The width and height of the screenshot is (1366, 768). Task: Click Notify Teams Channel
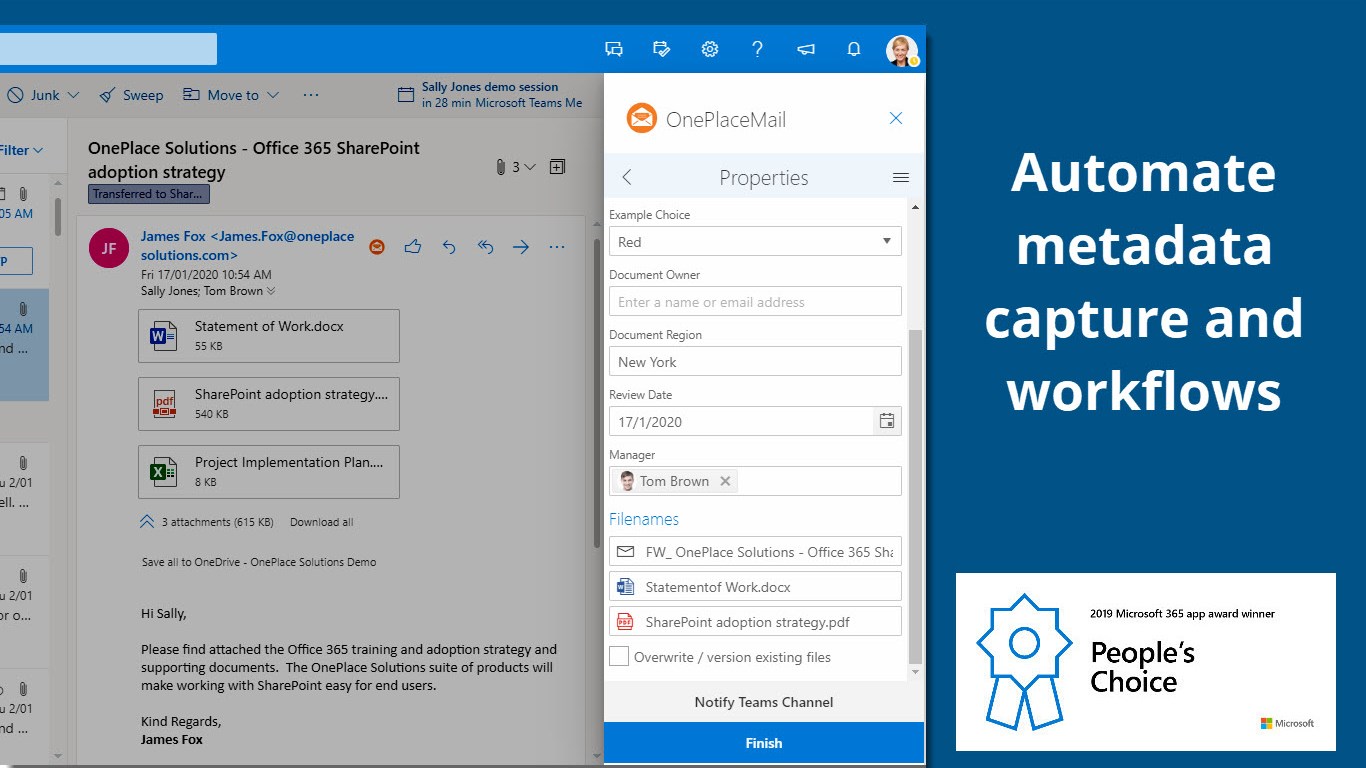coord(764,702)
